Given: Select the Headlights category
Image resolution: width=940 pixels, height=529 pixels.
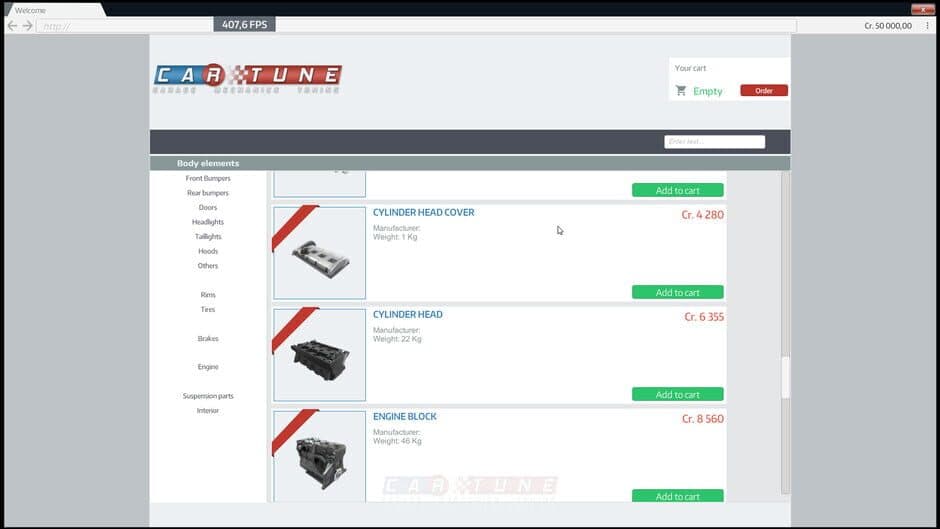Looking at the screenshot, I should [x=208, y=222].
